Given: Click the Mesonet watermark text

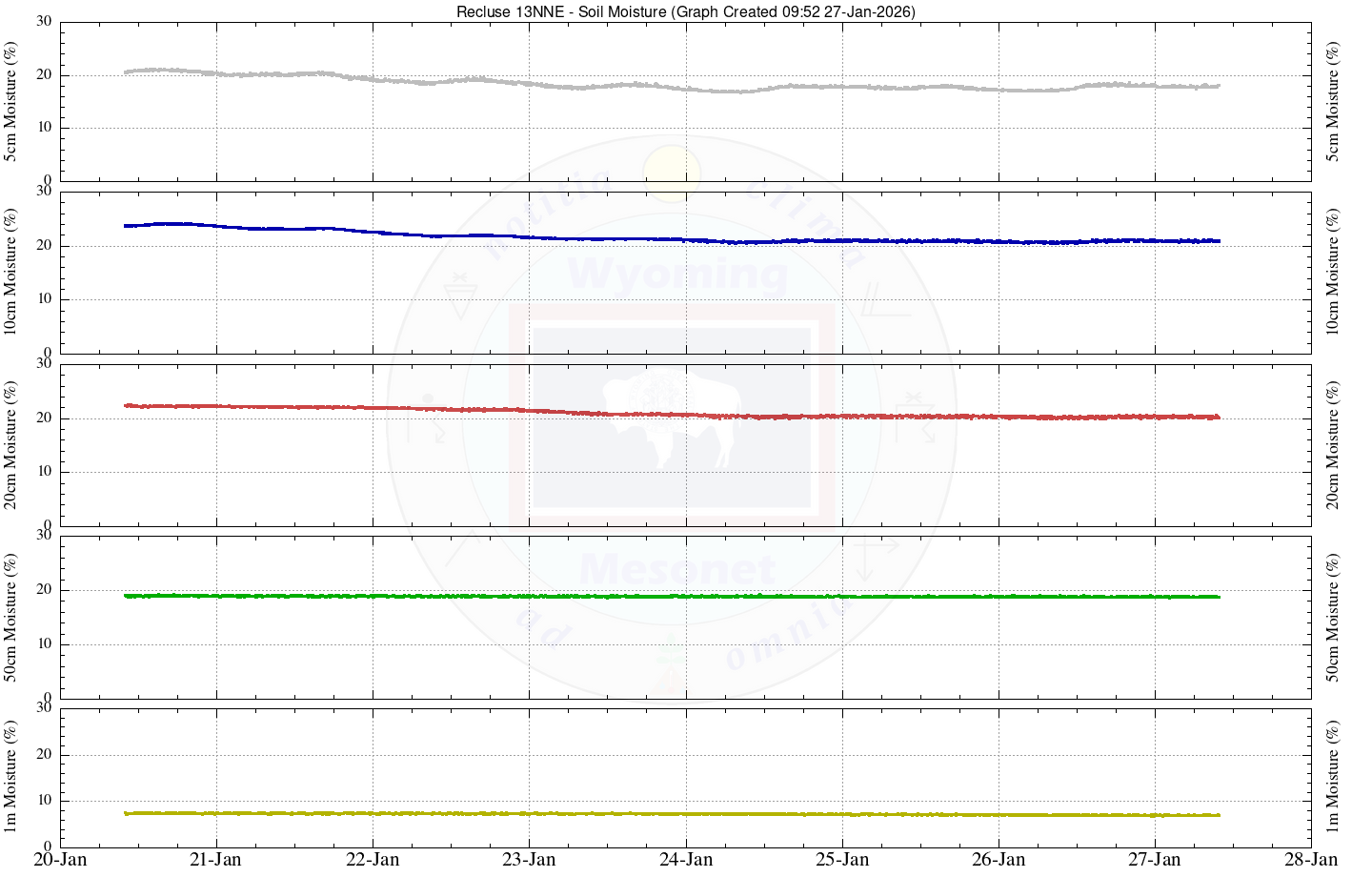Looking at the screenshot, I should [x=676, y=569].
